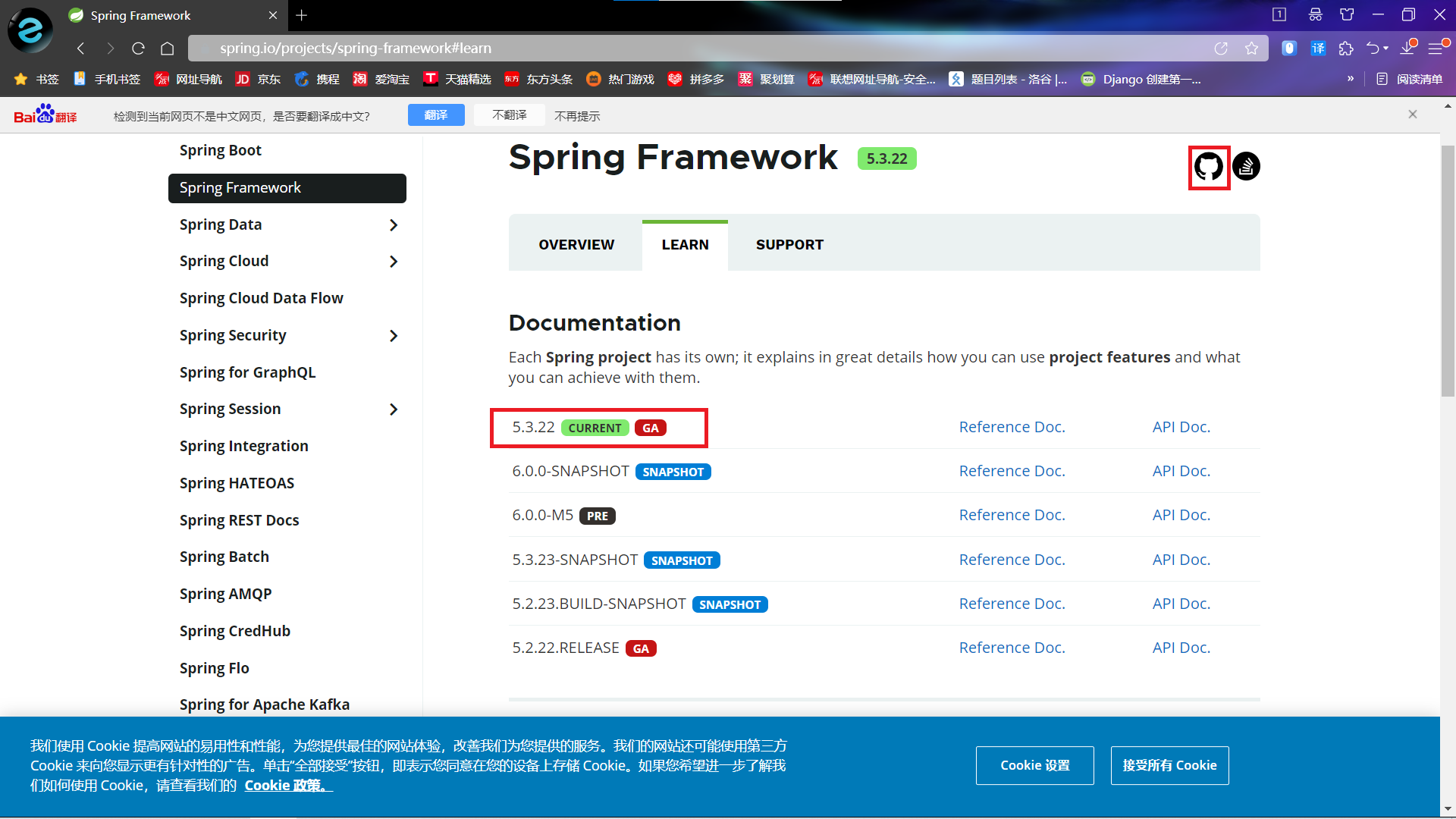Screen dimensions: 1456x819
Task: Open the 天猫精选 bookmark
Action: [457, 79]
